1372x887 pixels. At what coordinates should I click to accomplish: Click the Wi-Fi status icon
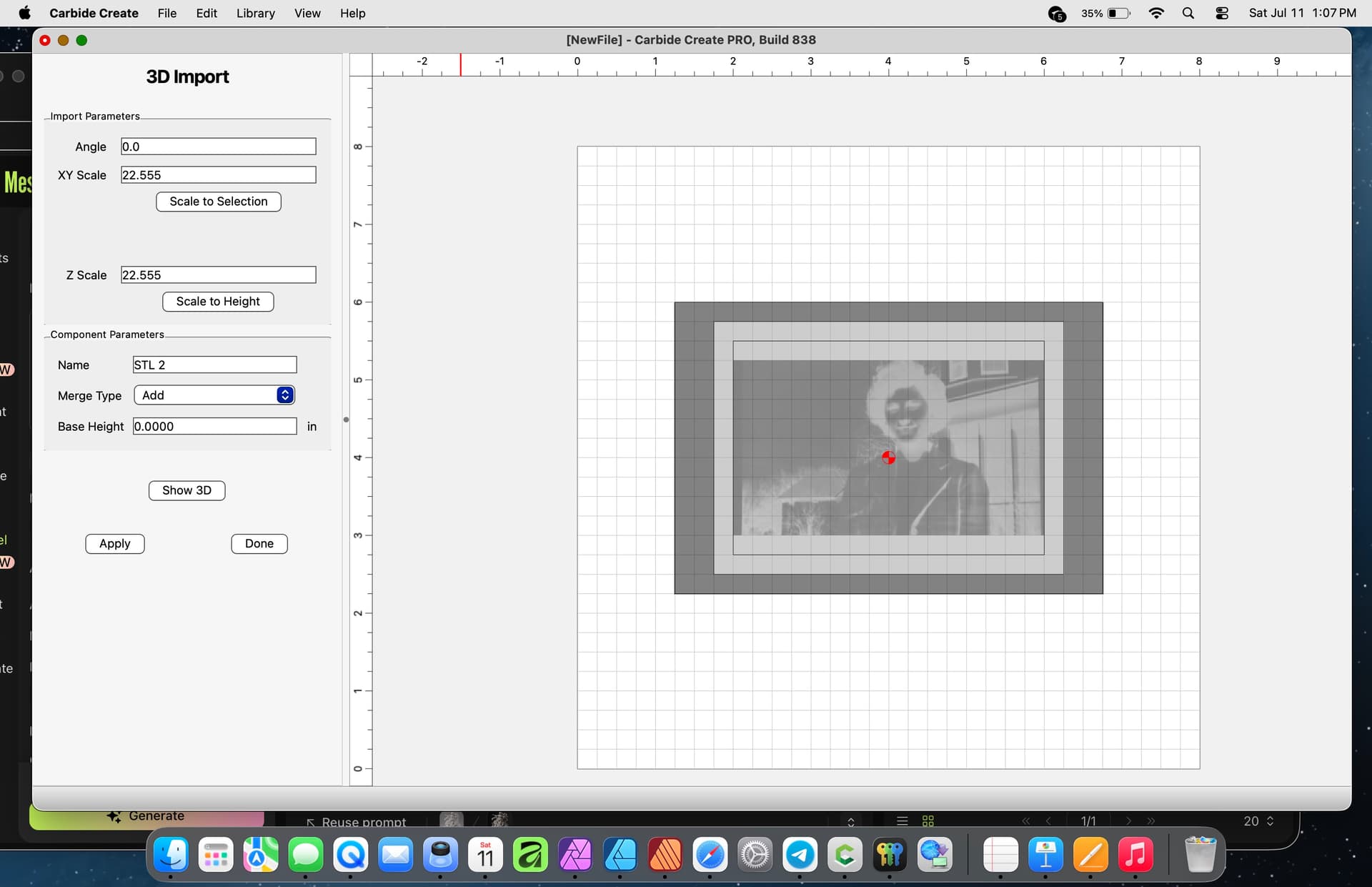click(x=1155, y=13)
